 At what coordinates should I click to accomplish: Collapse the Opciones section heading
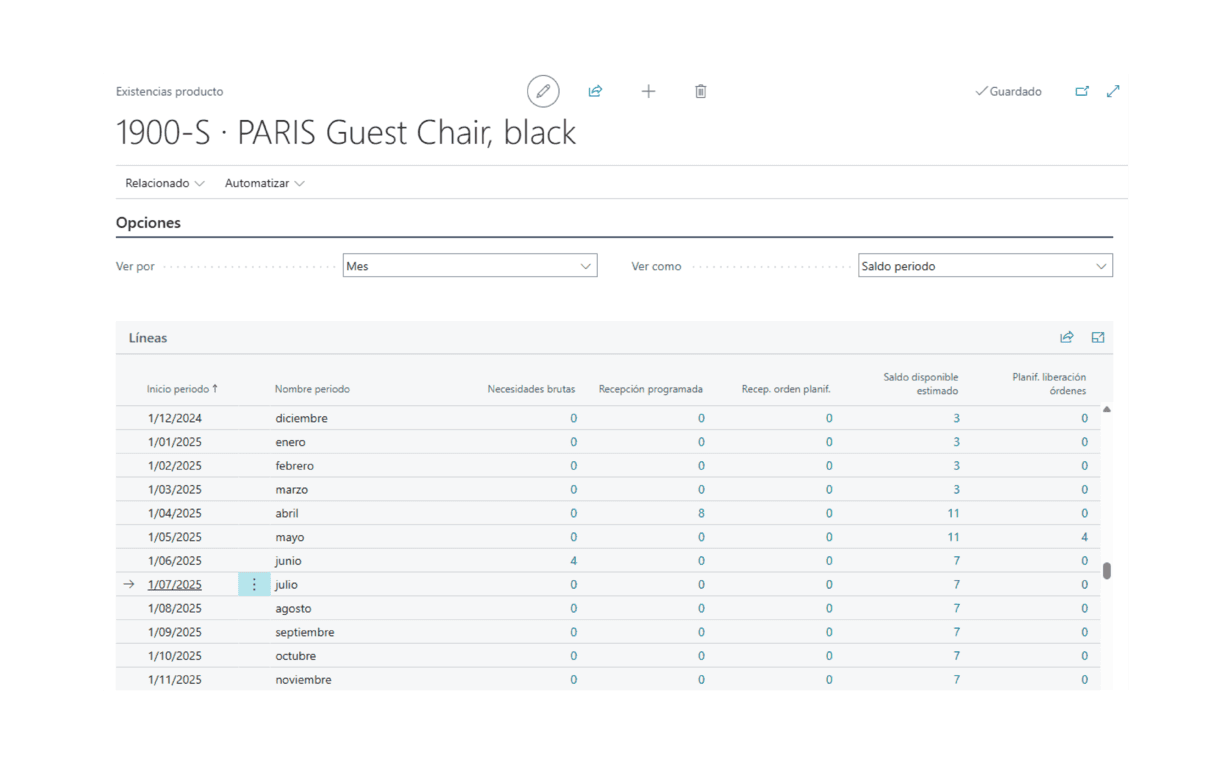pyautogui.click(x=148, y=223)
